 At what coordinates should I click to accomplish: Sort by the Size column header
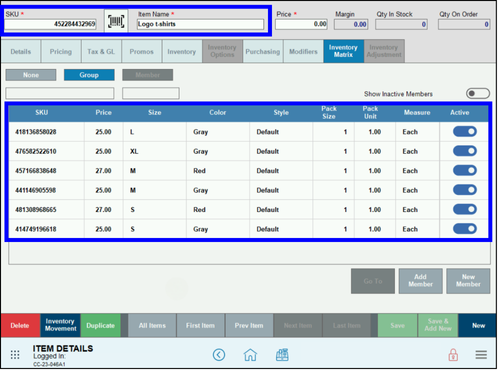pos(155,113)
